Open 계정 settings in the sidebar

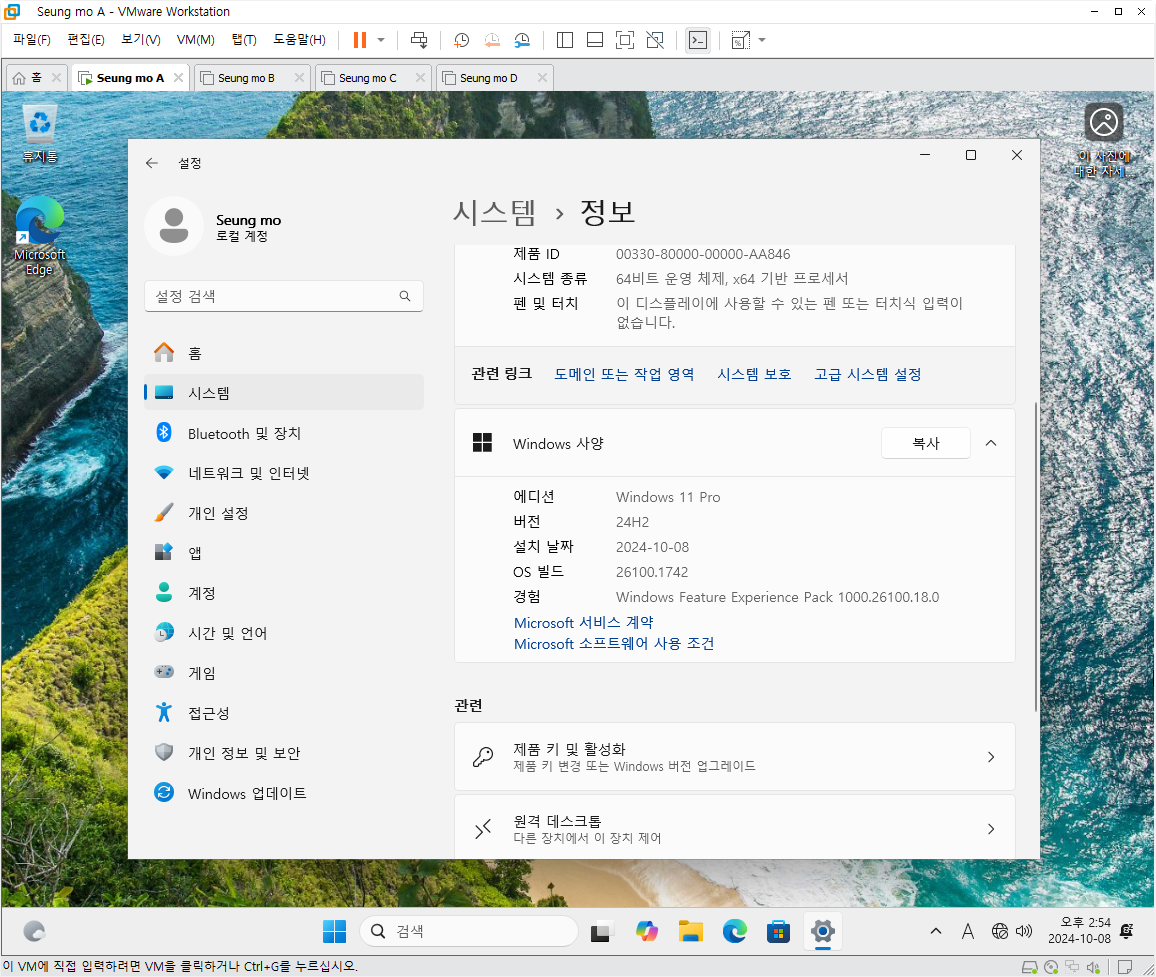(x=284, y=593)
